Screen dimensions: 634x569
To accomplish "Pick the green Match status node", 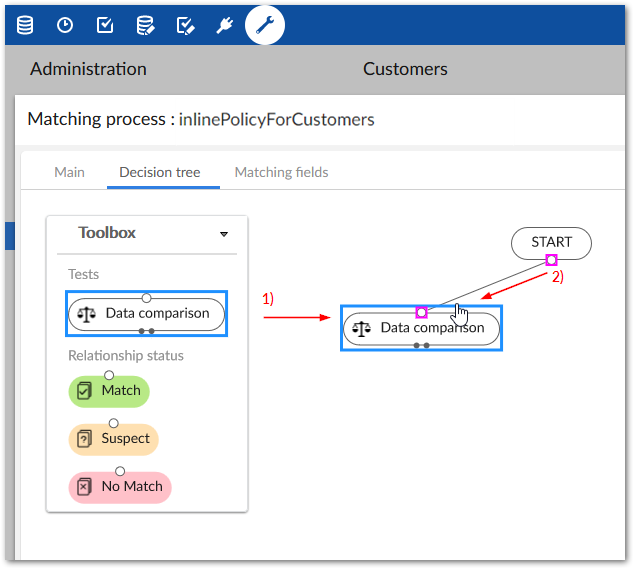I will point(109,391).
